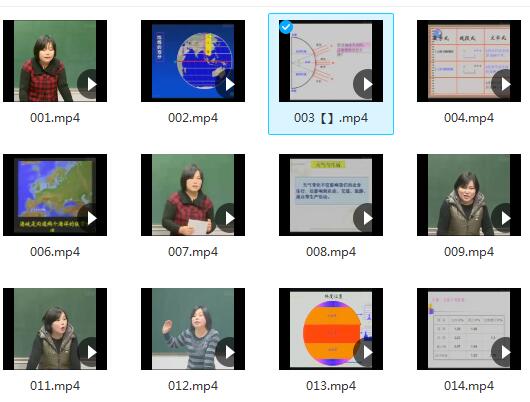Click the 001.mp4 file name
The image size is (530, 402).
pyautogui.click(x=55, y=118)
